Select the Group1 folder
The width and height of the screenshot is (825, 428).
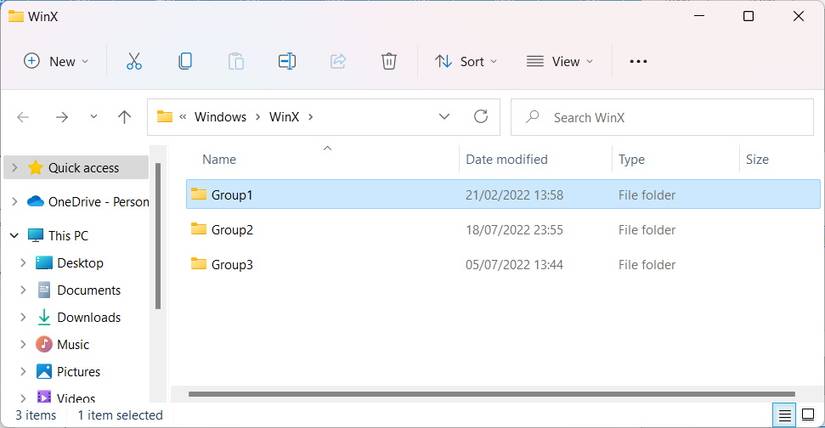(503, 194)
